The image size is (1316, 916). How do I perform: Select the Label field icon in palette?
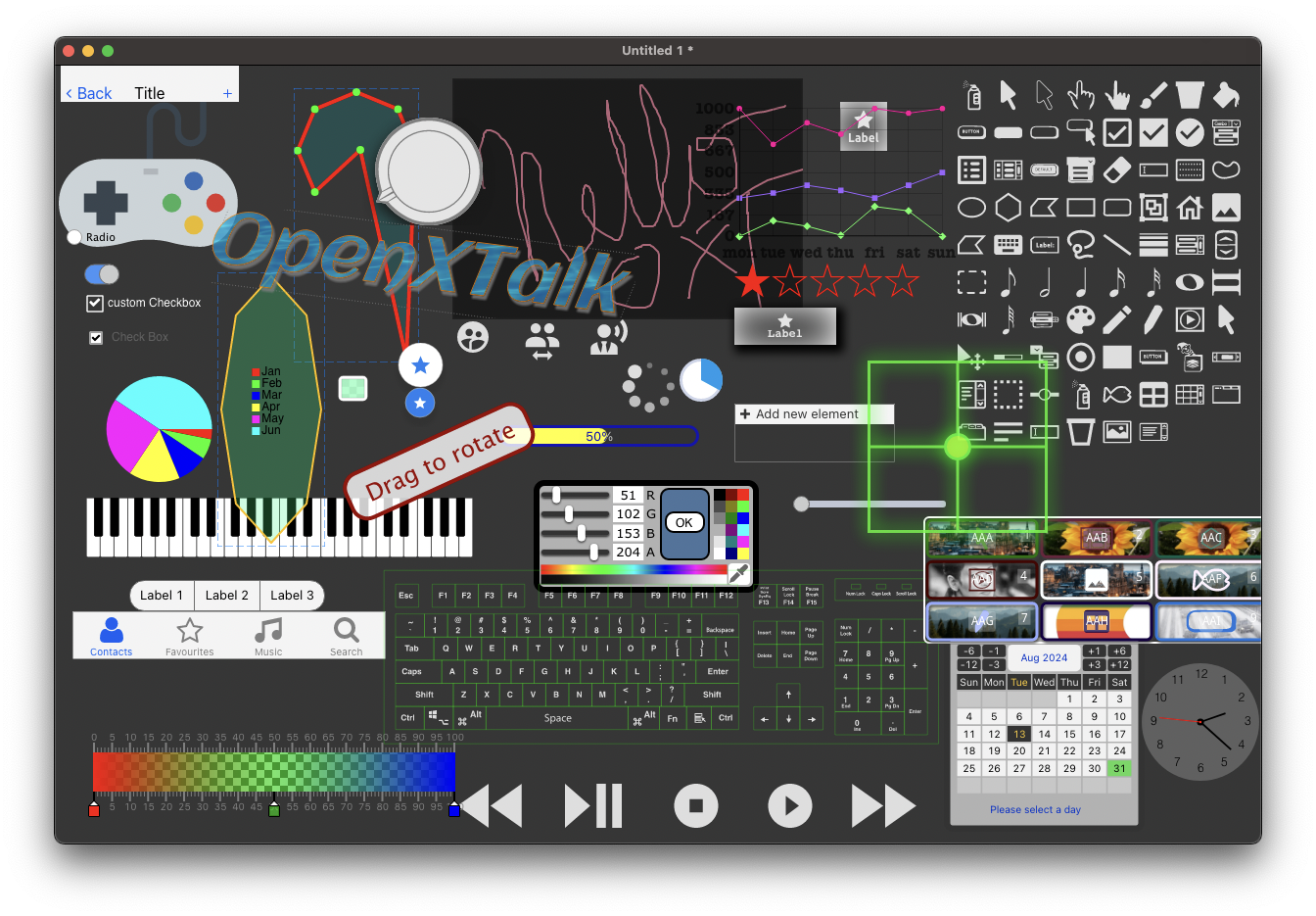click(1045, 245)
